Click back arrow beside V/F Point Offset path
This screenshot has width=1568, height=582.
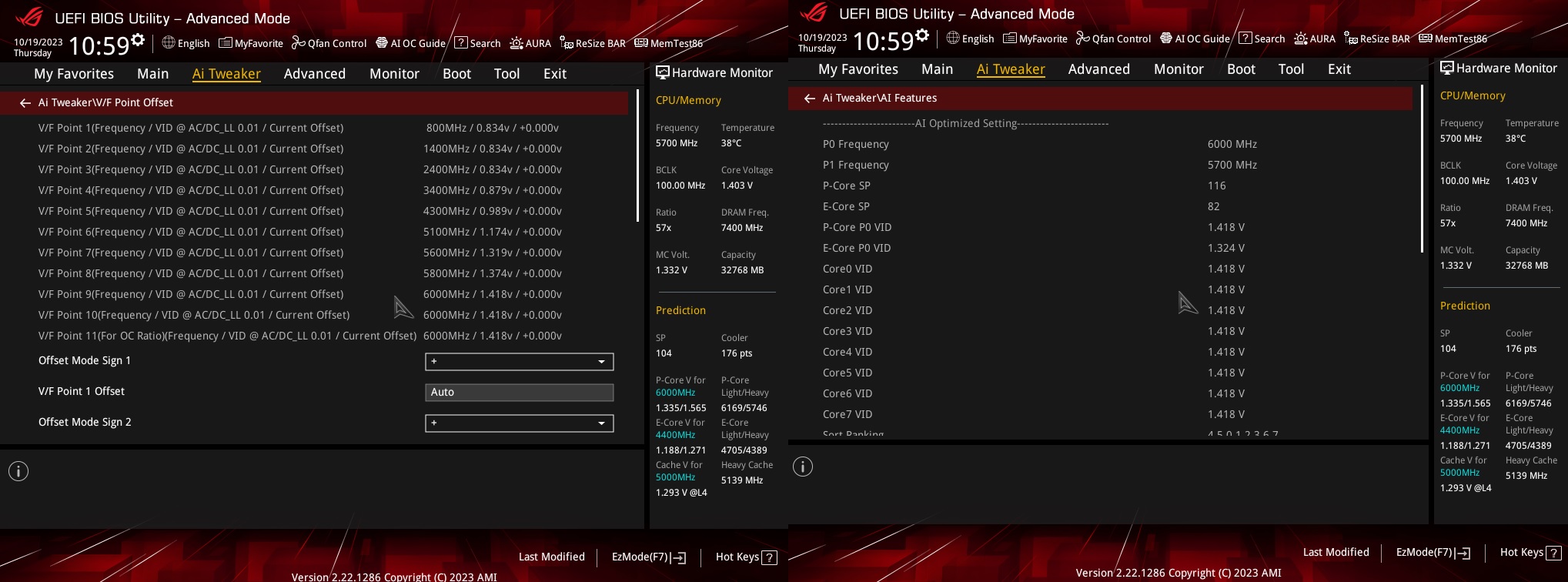25,102
